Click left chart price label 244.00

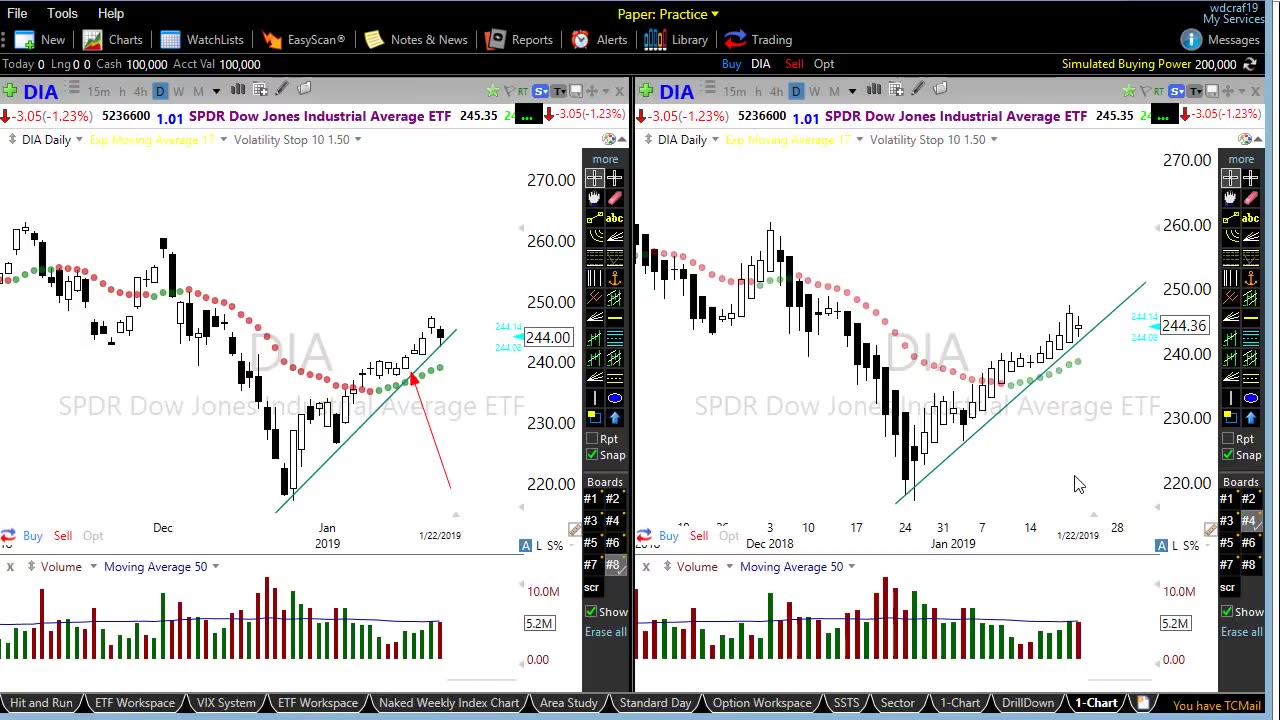548,338
